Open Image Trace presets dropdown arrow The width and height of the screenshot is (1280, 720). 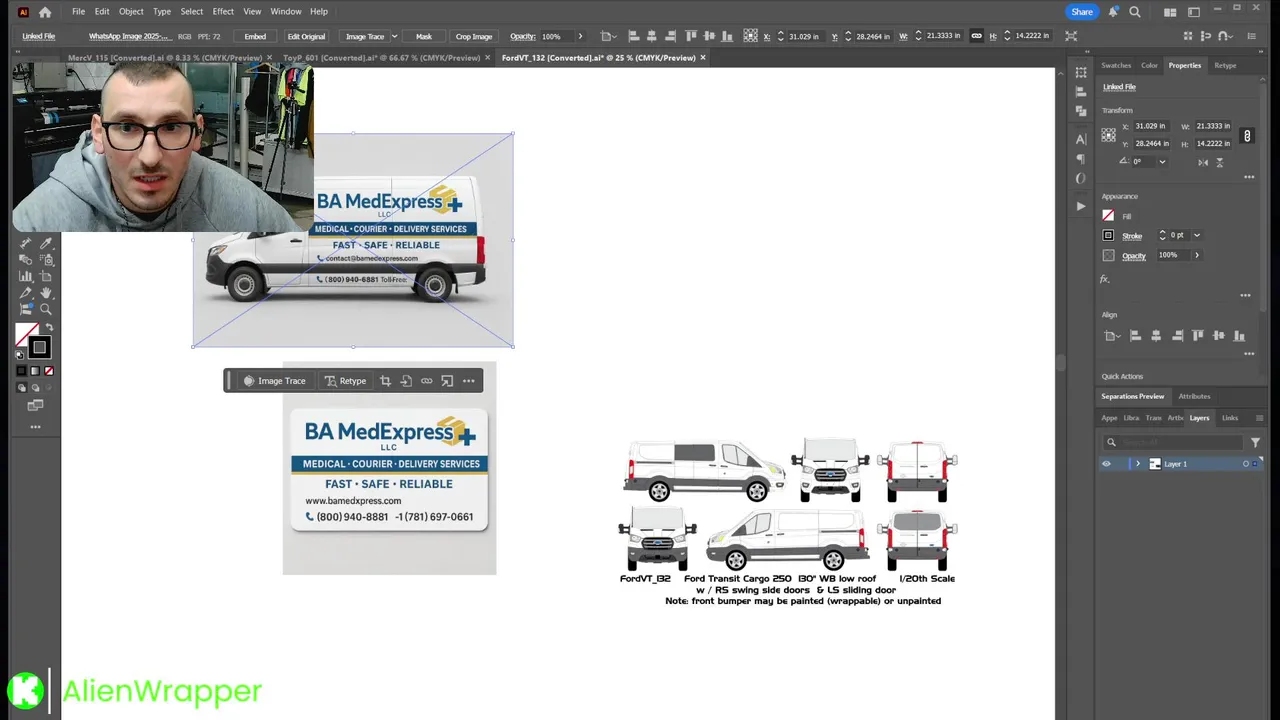click(x=394, y=36)
